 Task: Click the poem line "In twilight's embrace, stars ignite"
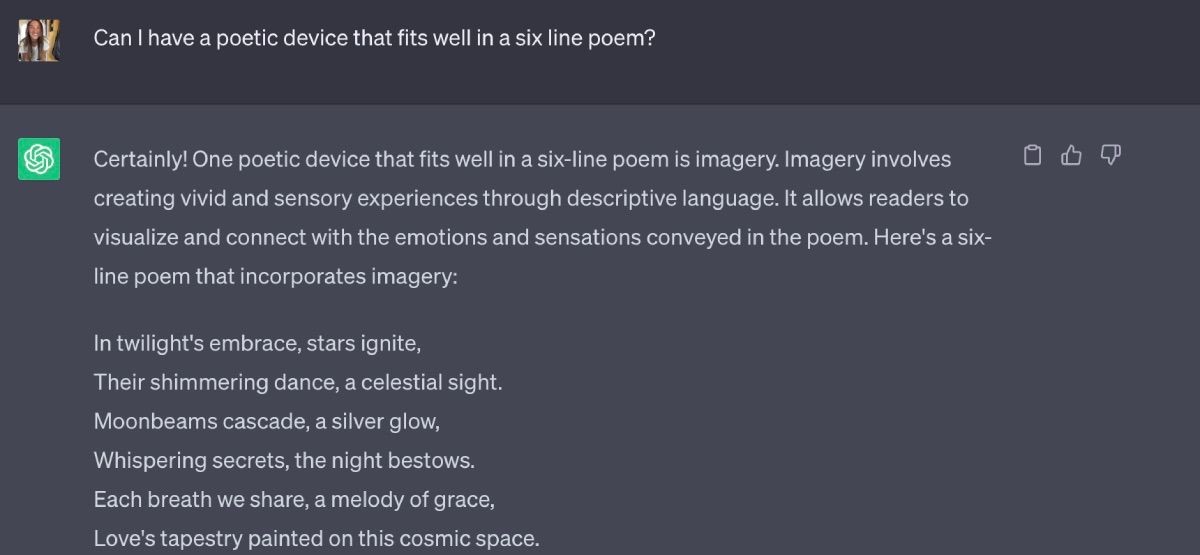pyautogui.click(x=257, y=343)
